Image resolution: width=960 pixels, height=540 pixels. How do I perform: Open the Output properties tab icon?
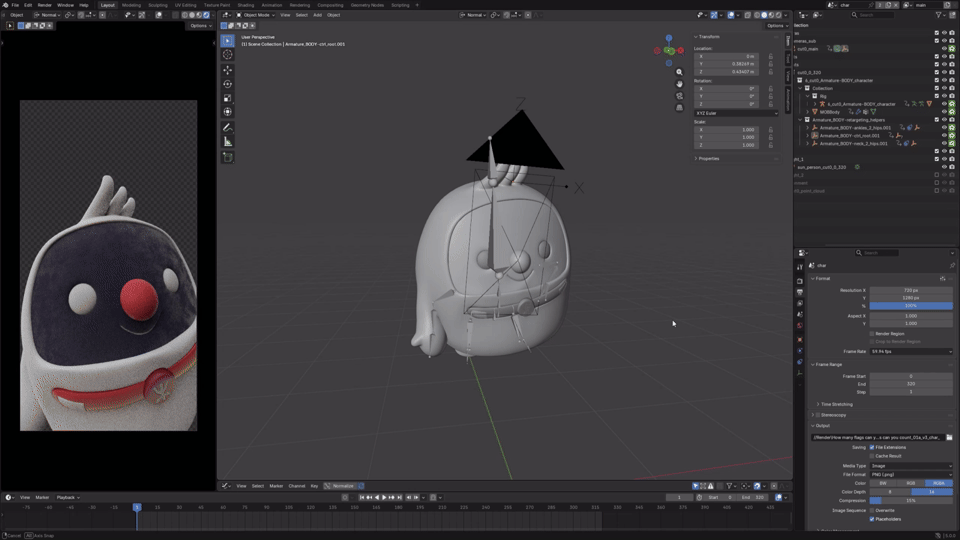[800, 292]
